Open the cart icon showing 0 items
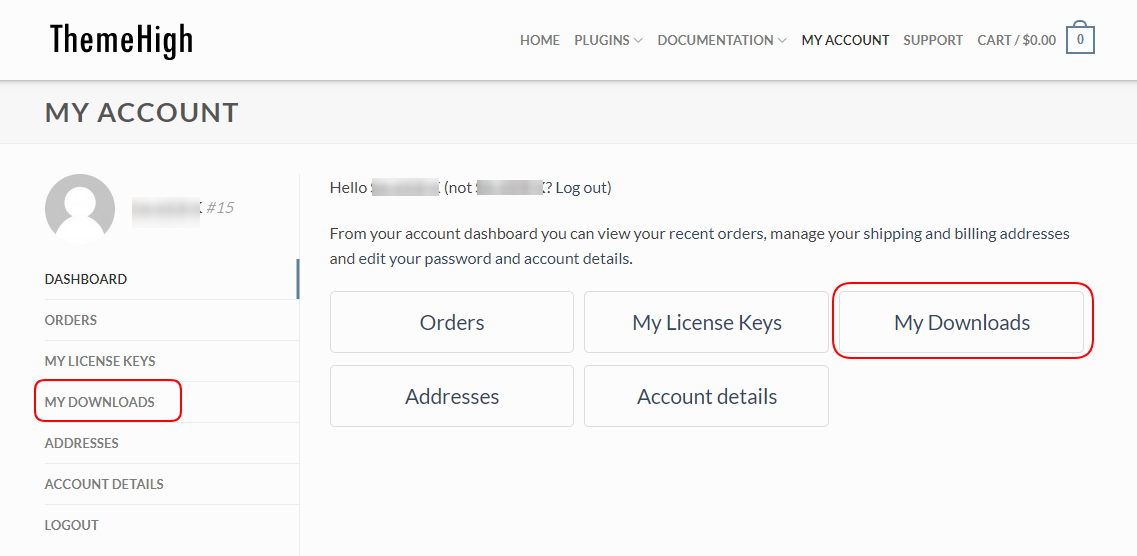The image size is (1137, 556). pos(1080,38)
